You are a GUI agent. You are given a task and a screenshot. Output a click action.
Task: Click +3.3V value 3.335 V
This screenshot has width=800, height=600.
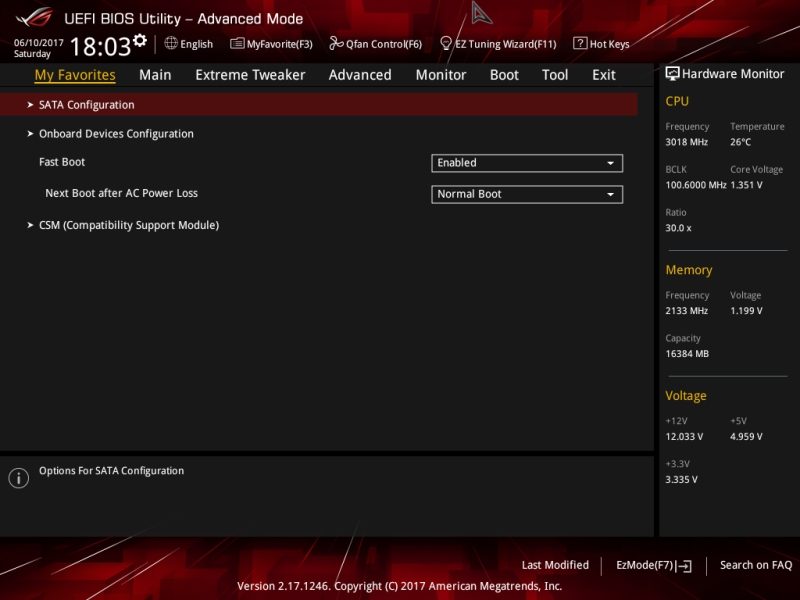pyautogui.click(x=682, y=480)
